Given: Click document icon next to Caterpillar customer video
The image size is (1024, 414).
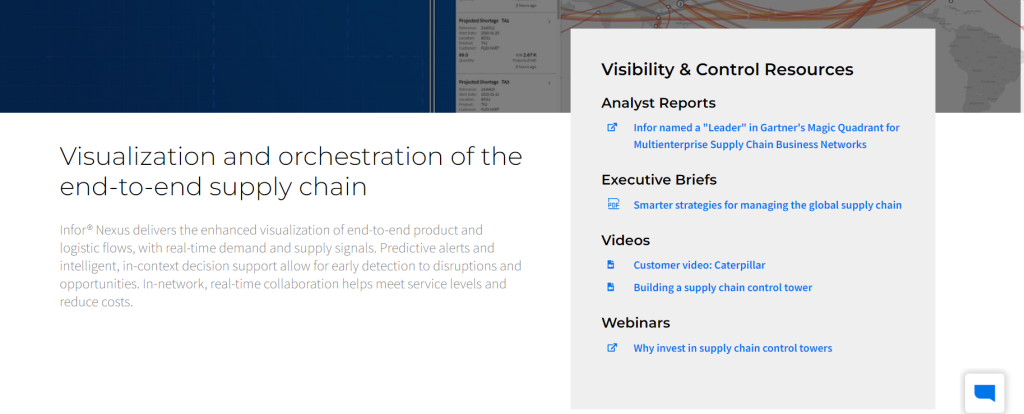Looking at the screenshot, I should click(x=611, y=264).
